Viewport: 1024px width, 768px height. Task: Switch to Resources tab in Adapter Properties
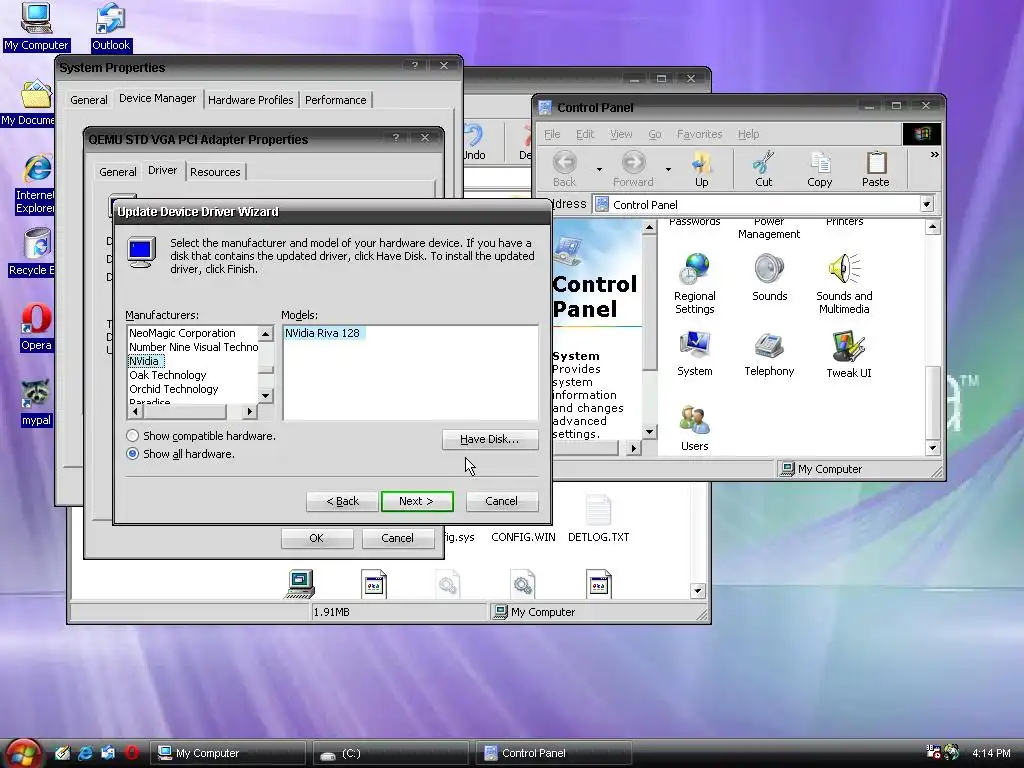pyautogui.click(x=216, y=172)
